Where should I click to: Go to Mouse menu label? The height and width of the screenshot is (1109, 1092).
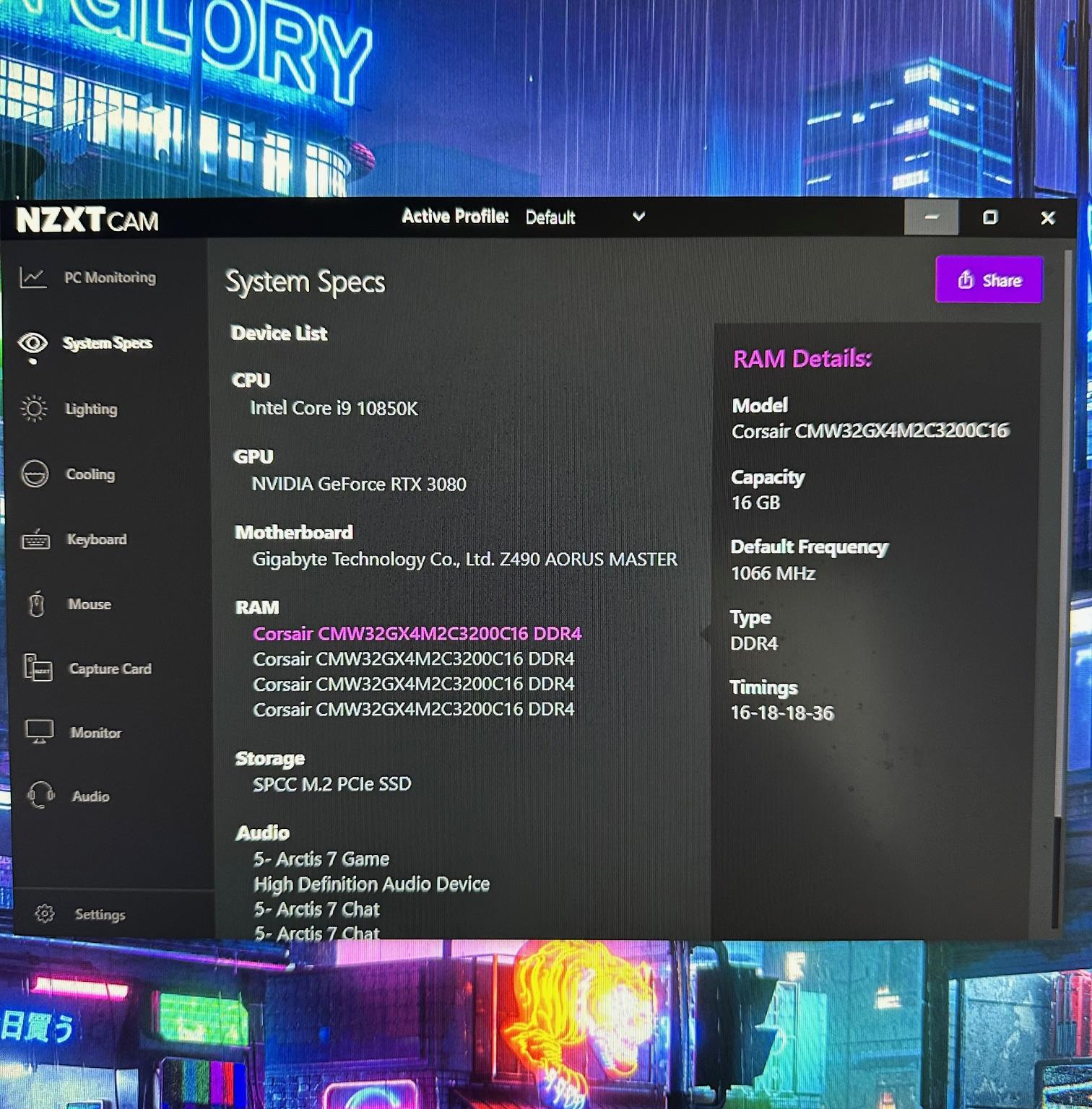pos(90,604)
